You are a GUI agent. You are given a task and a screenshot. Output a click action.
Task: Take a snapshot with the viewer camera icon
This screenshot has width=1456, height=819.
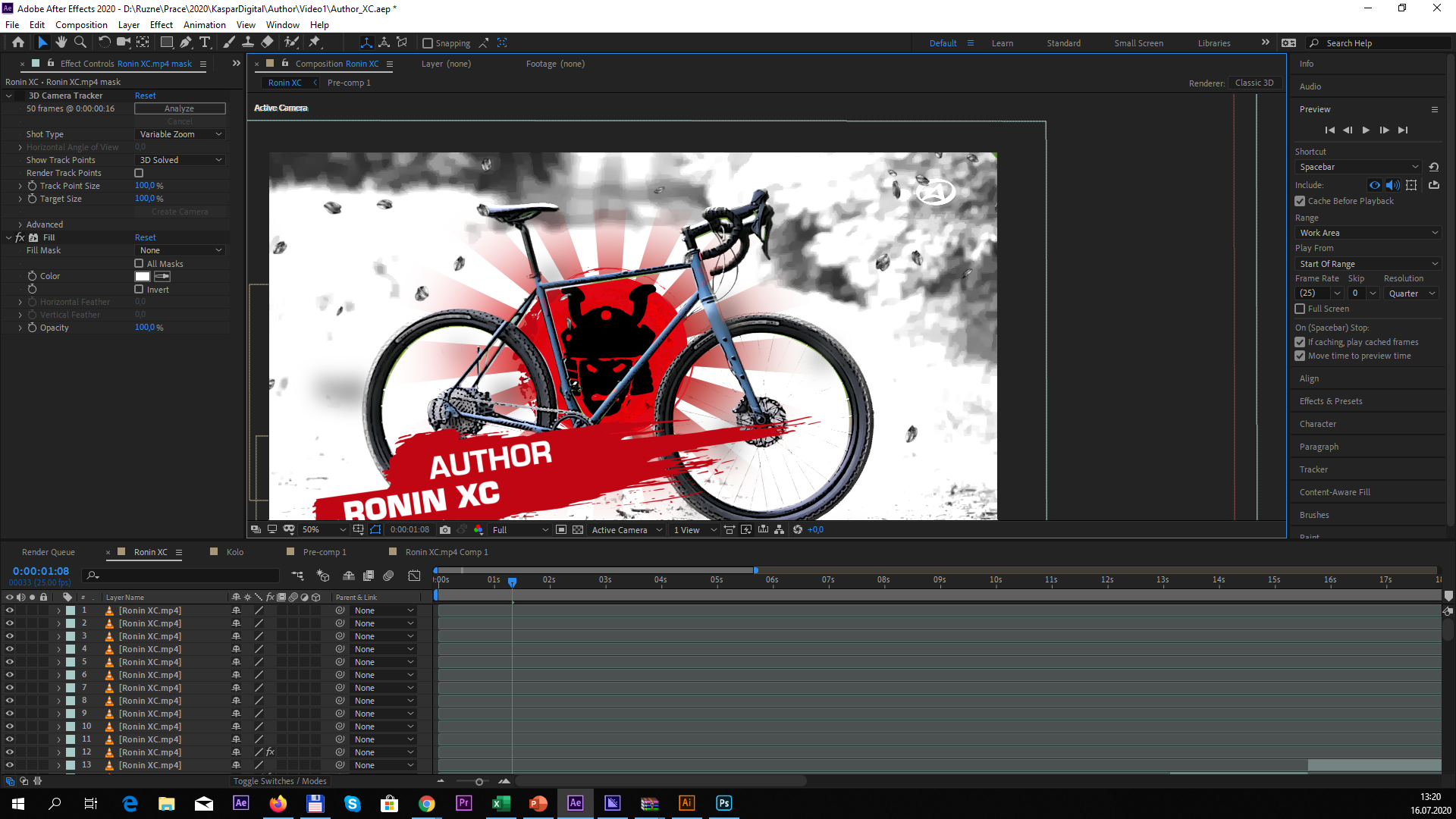click(445, 530)
